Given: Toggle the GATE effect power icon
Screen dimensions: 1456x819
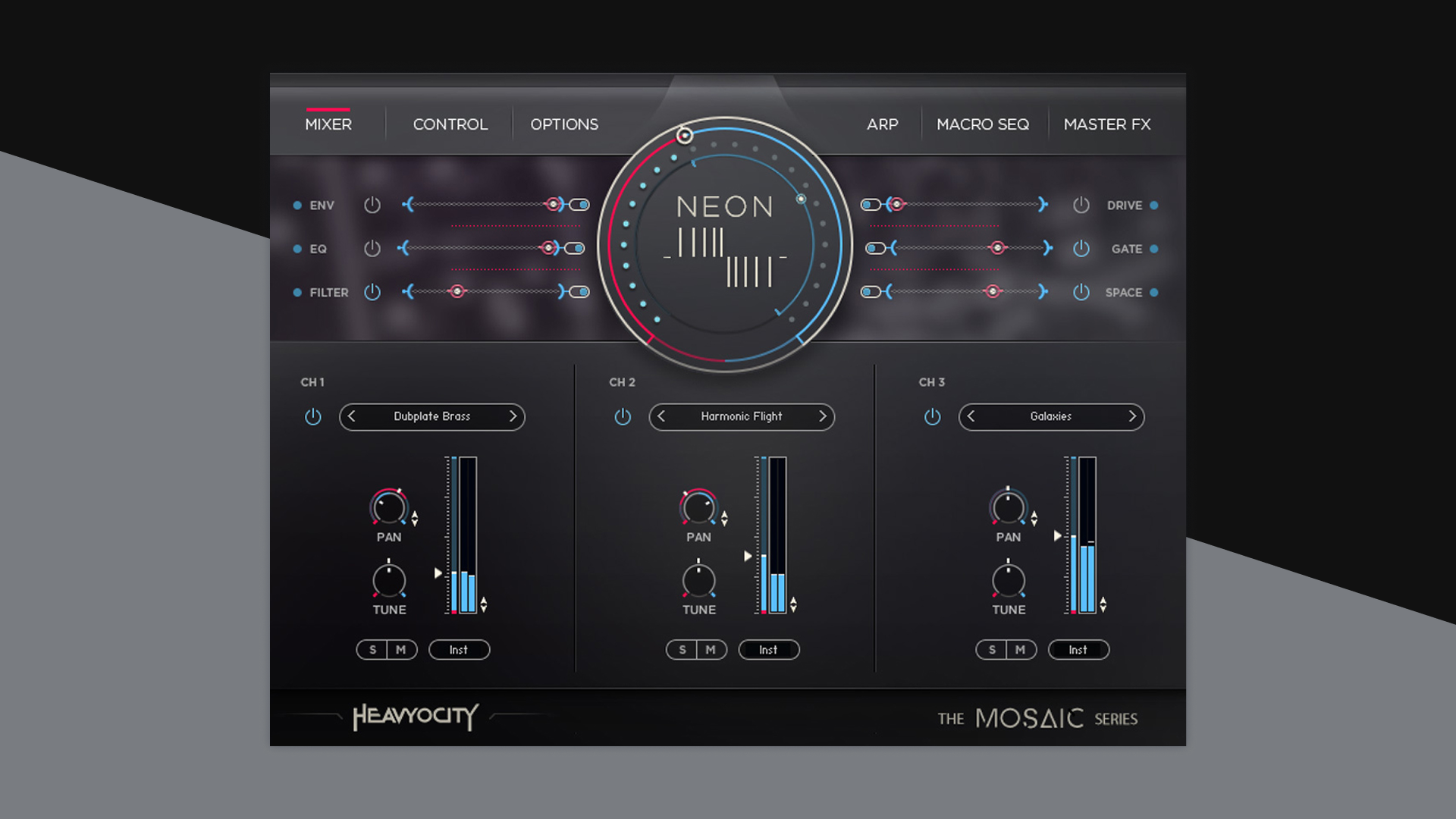Looking at the screenshot, I should coord(1082,249).
